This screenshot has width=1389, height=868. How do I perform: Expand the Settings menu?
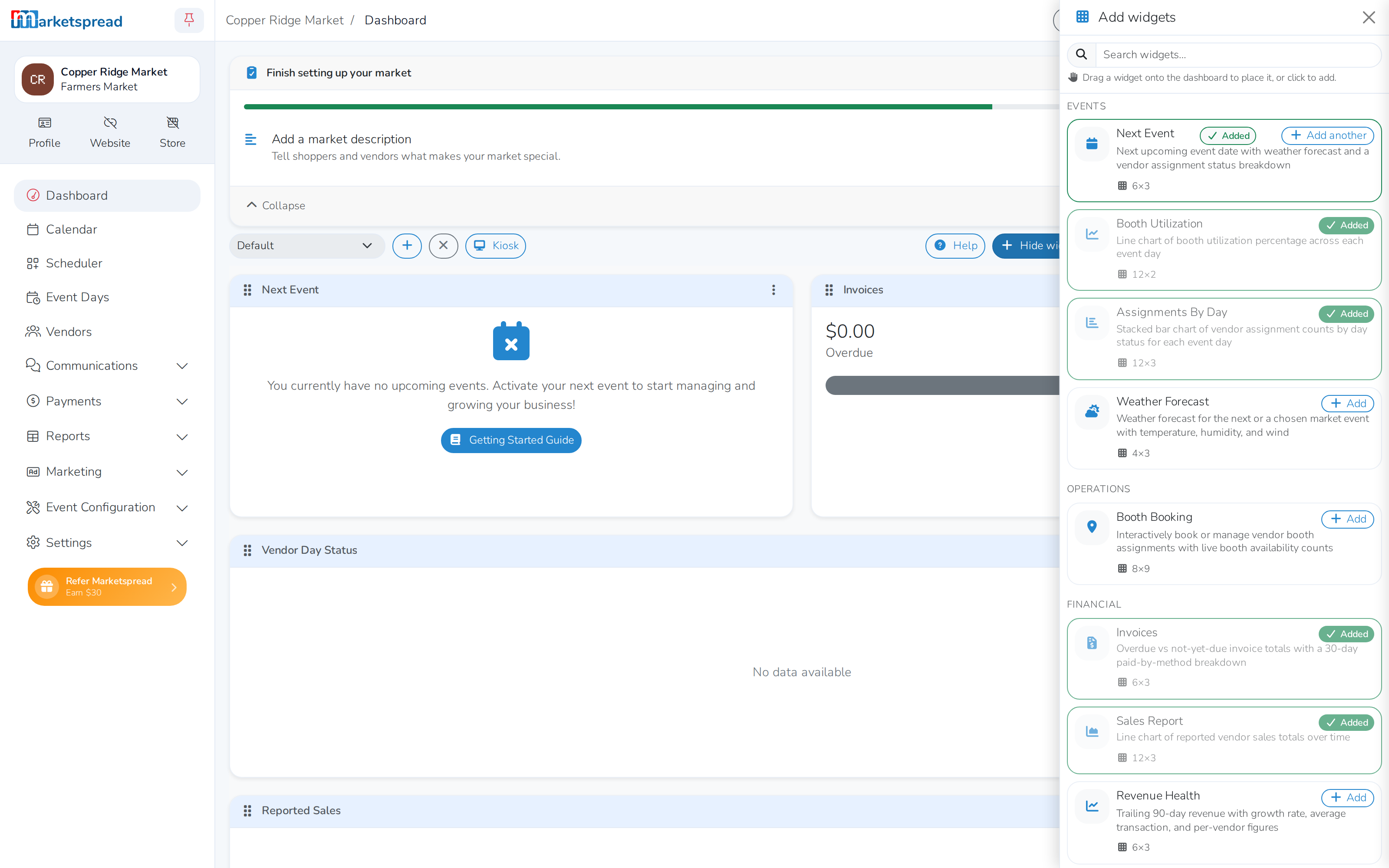coord(107,542)
